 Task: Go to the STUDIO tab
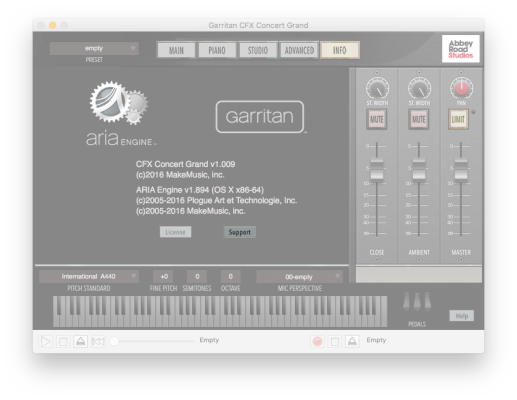258,50
